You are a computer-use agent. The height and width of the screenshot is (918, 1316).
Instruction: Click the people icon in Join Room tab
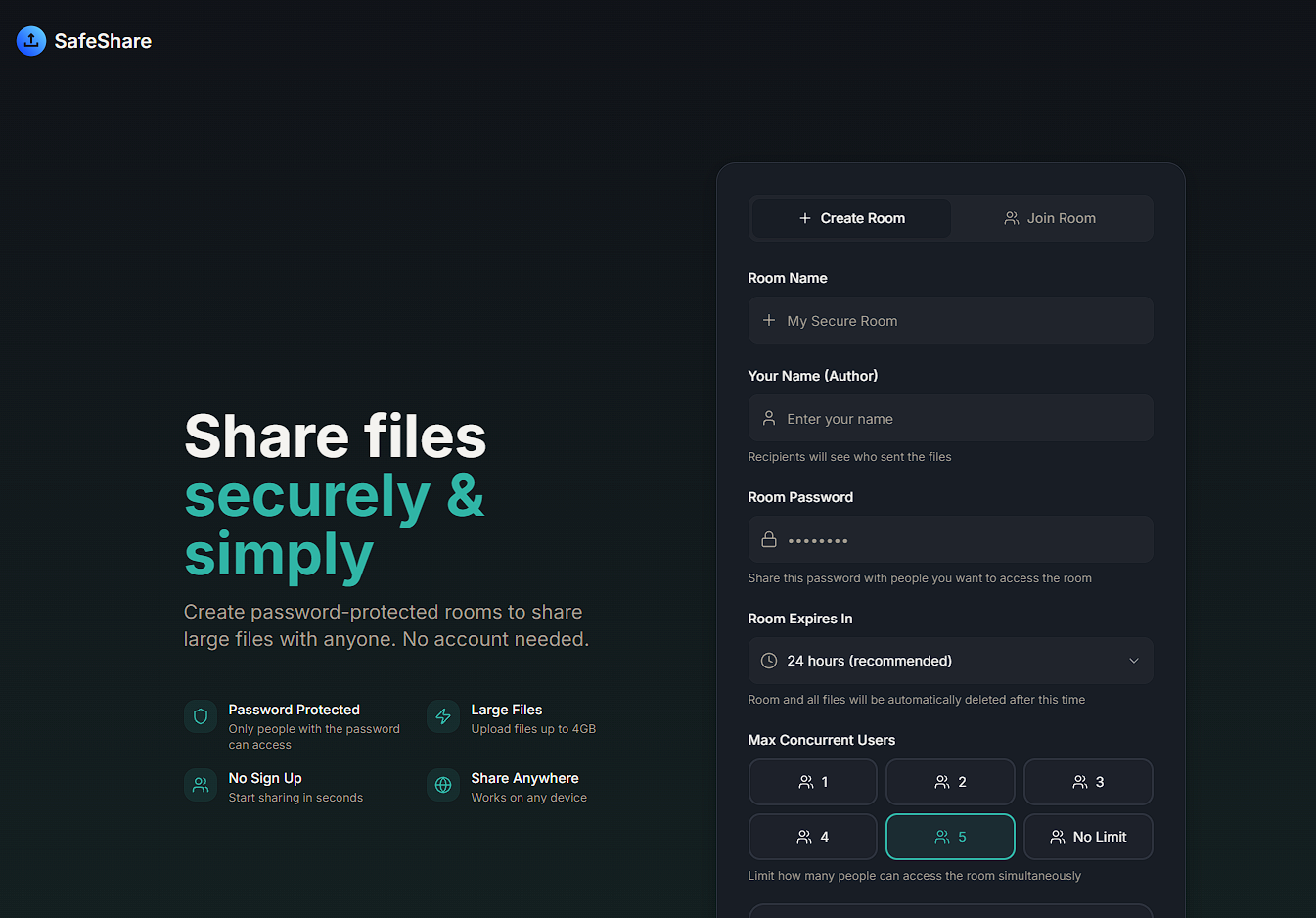1012,218
